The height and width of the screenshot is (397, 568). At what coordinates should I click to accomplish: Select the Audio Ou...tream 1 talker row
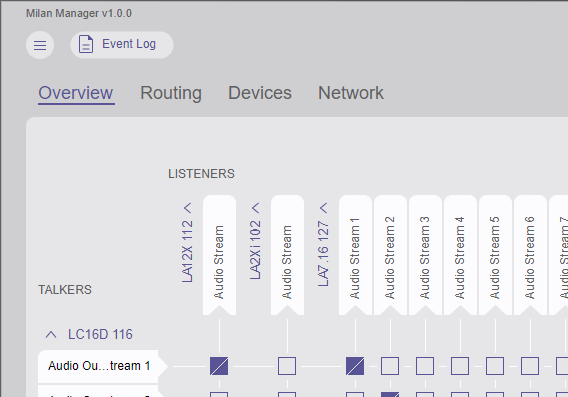pyautogui.click(x=102, y=366)
